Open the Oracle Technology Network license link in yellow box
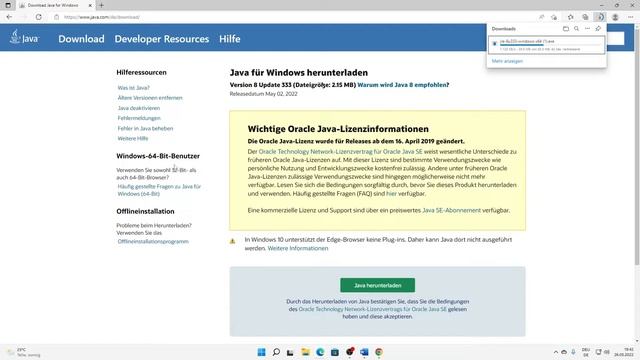This screenshot has width=640, height=360. (340, 151)
